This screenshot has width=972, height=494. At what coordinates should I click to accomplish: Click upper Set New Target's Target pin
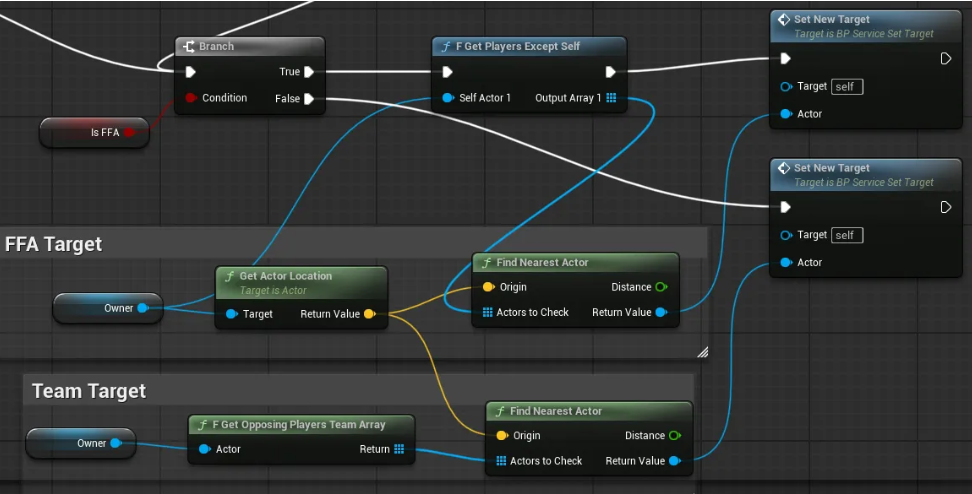point(786,87)
